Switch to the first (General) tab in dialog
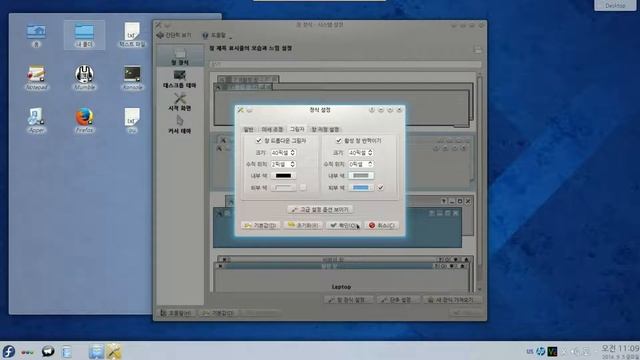 pos(249,129)
